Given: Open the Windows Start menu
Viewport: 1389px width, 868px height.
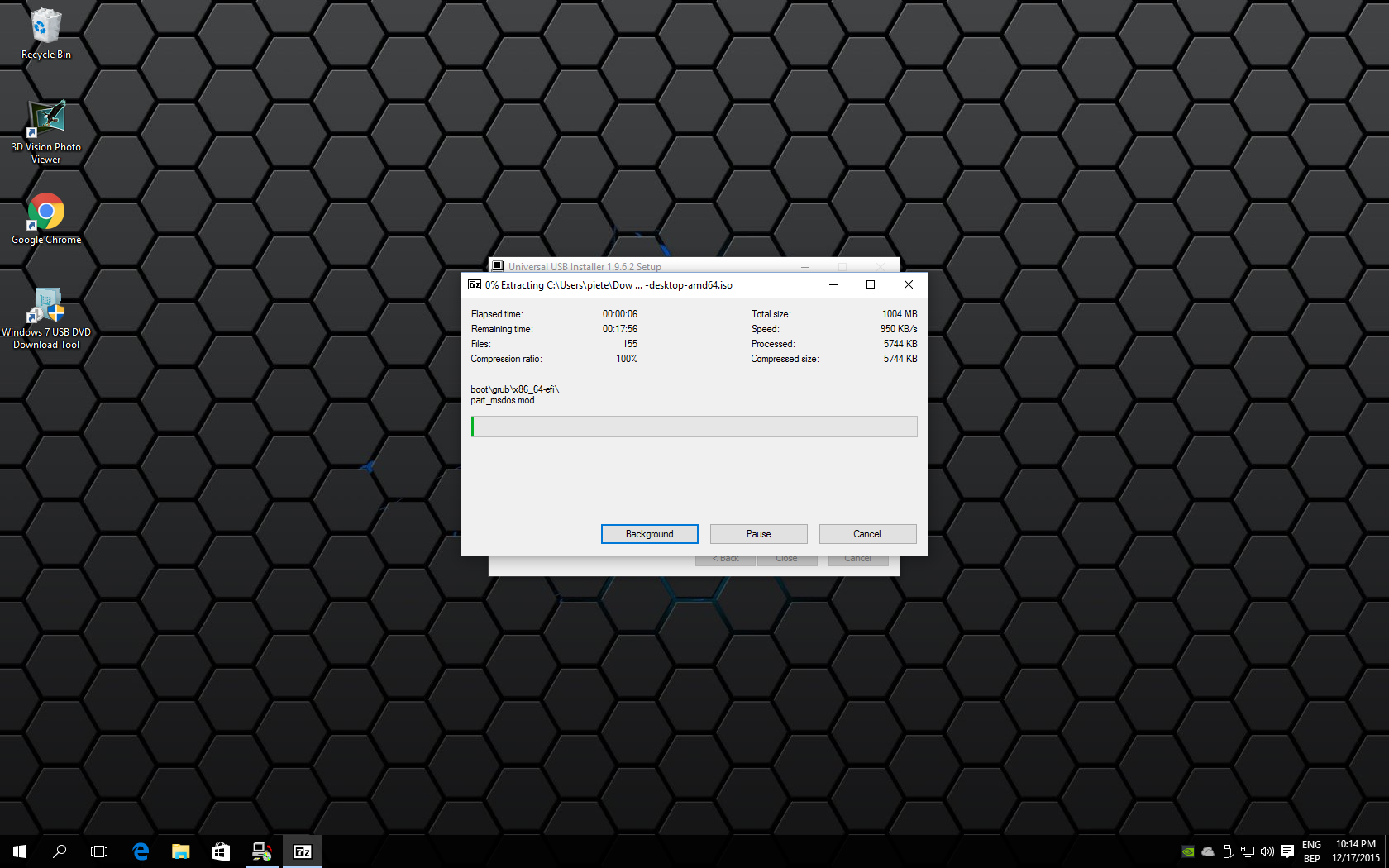Looking at the screenshot, I should pyautogui.click(x=20, y=851).
